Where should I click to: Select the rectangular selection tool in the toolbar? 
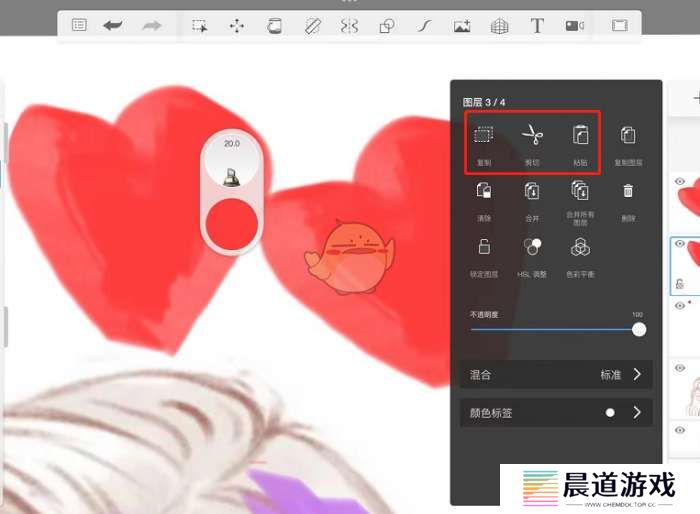click(x=200, y=26)
